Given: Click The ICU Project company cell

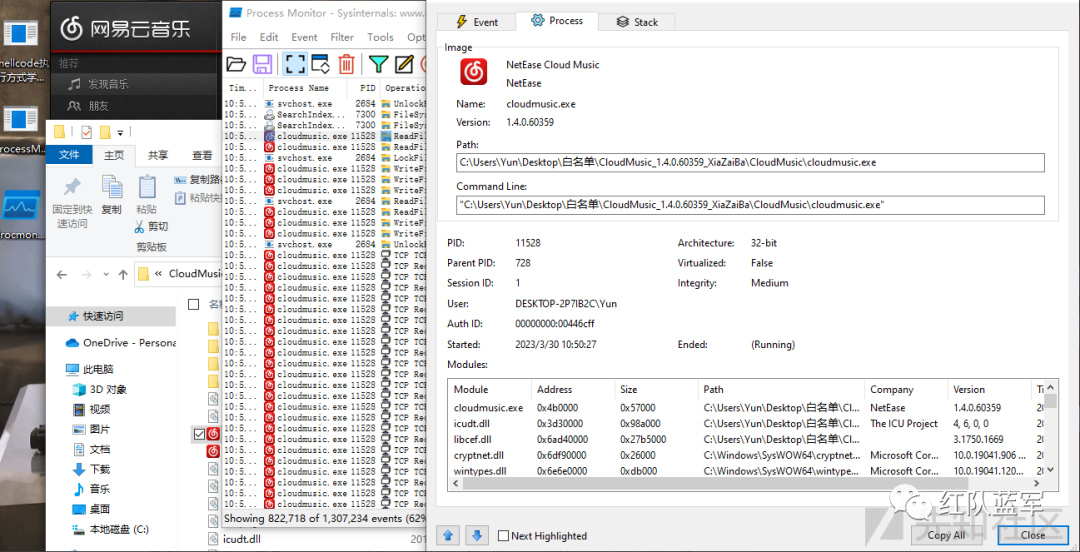Looking at the screenshot, I should tap(904, 423).
